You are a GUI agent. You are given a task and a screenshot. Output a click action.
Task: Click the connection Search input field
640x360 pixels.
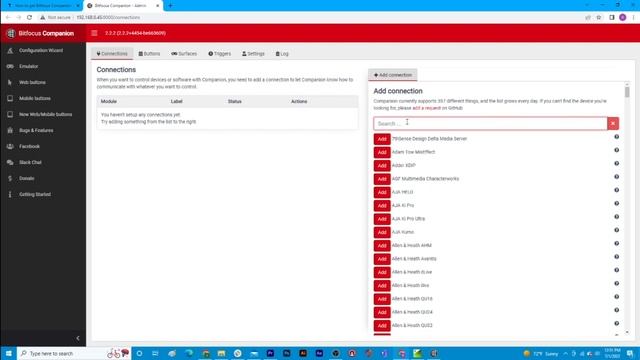click(490, 124)
